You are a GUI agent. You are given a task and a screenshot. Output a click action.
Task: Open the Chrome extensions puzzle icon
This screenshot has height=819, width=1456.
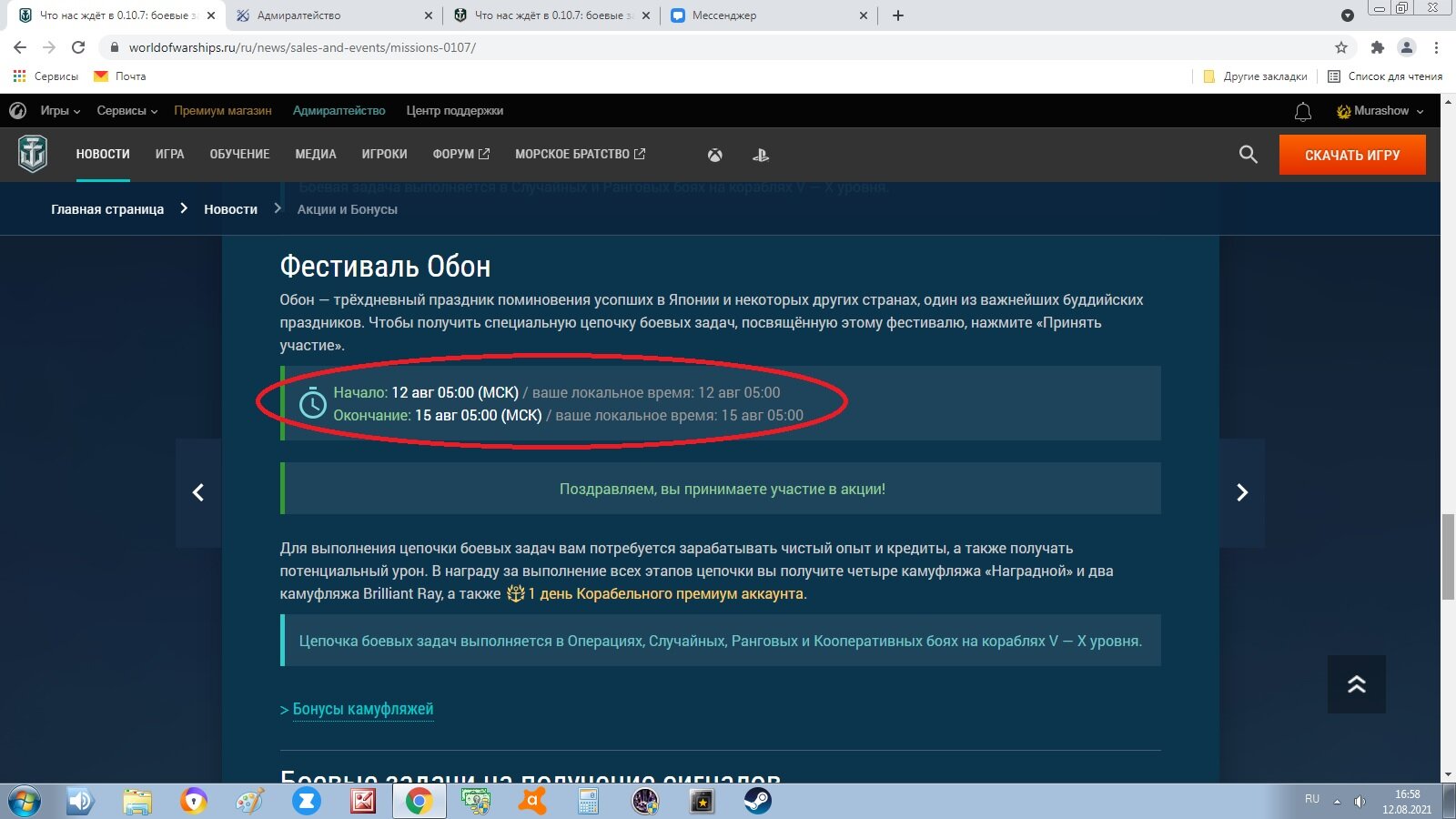(x=1378, y=47)
